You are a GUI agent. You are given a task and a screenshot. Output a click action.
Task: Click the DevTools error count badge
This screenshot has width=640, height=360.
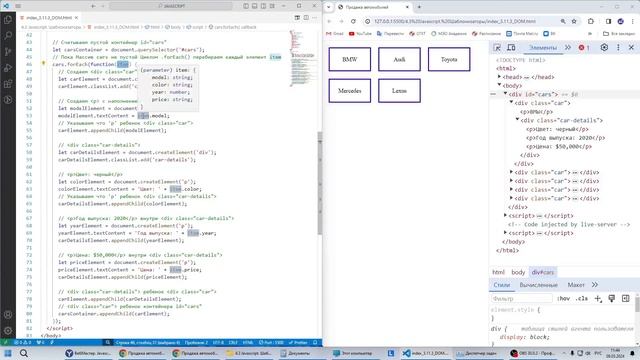[584, 48]
